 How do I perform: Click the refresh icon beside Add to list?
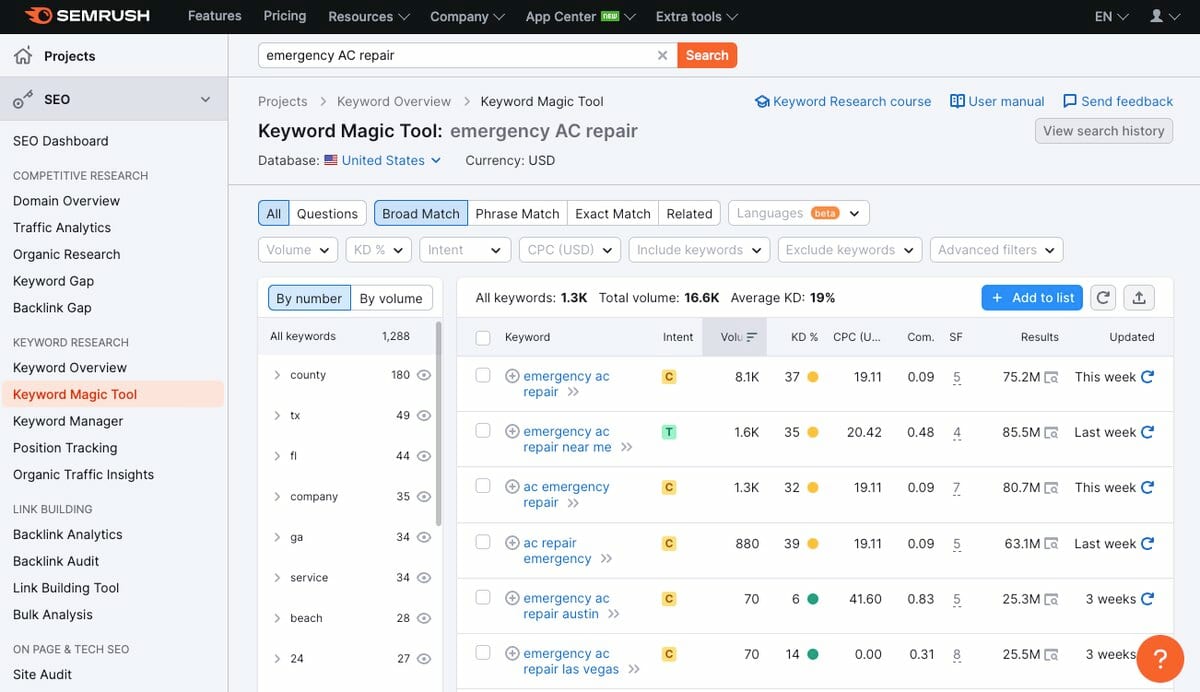(1103, 297)
